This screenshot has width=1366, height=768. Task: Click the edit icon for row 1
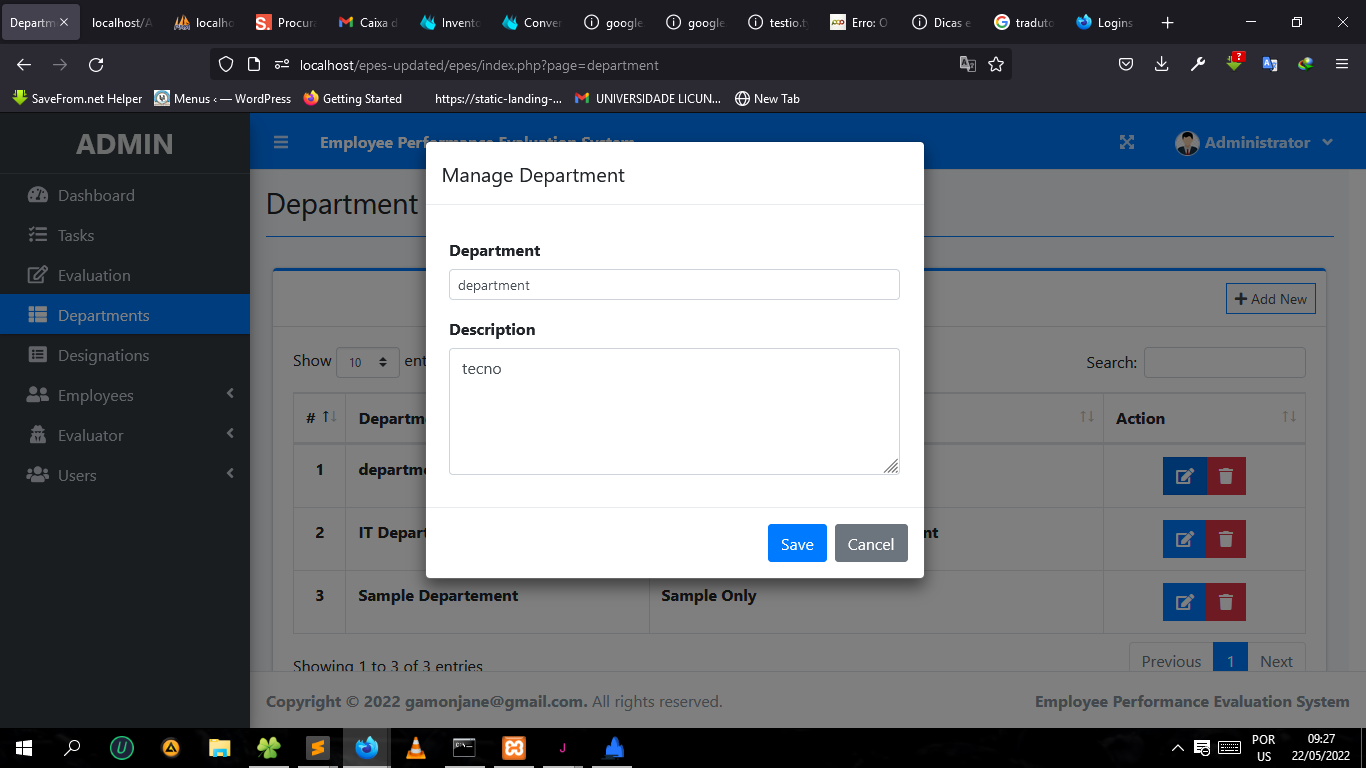(1185, 476)
